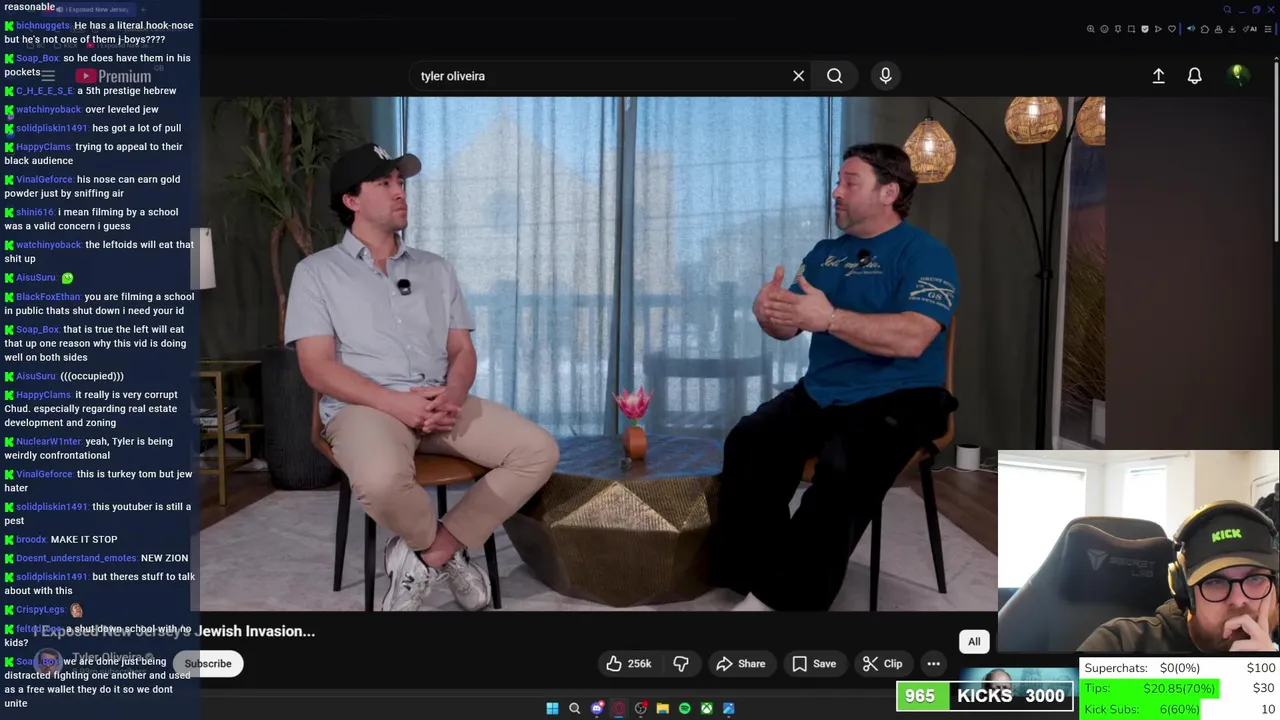Open the browser profile account icon
The image size is (1280, 720).
(x=1218, y=29)
